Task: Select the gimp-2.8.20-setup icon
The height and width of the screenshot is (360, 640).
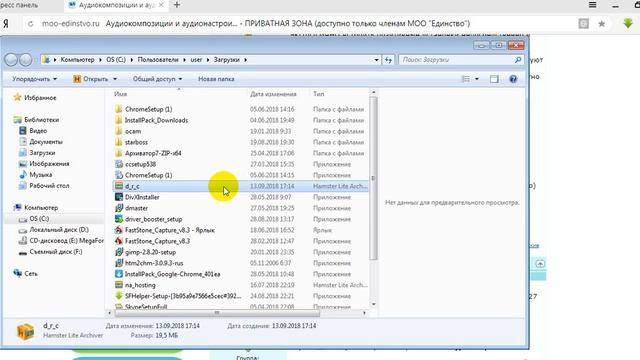Action: [x=119, y=252]
